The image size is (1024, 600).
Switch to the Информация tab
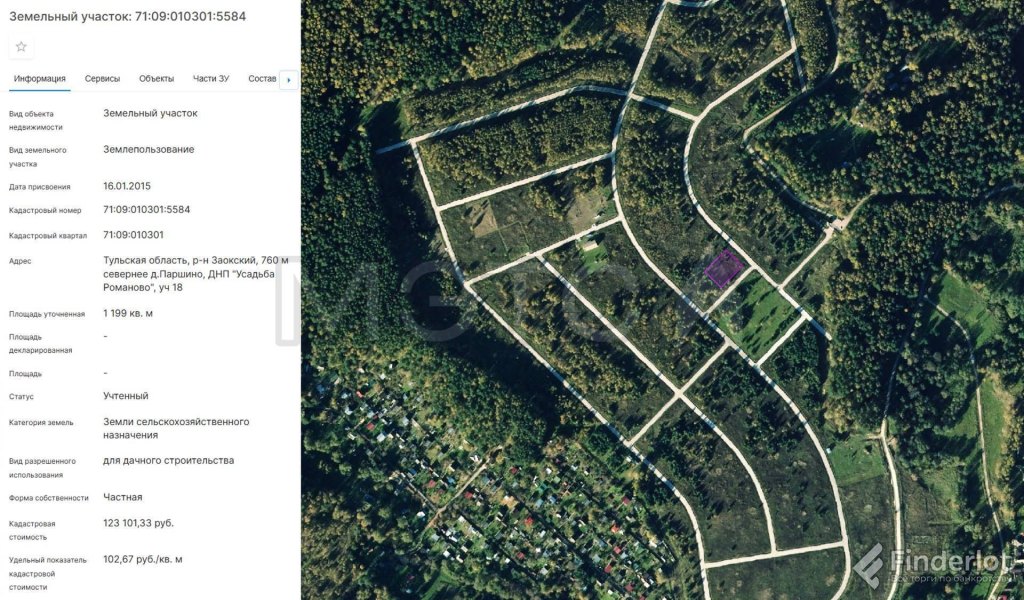coord(40,79)
